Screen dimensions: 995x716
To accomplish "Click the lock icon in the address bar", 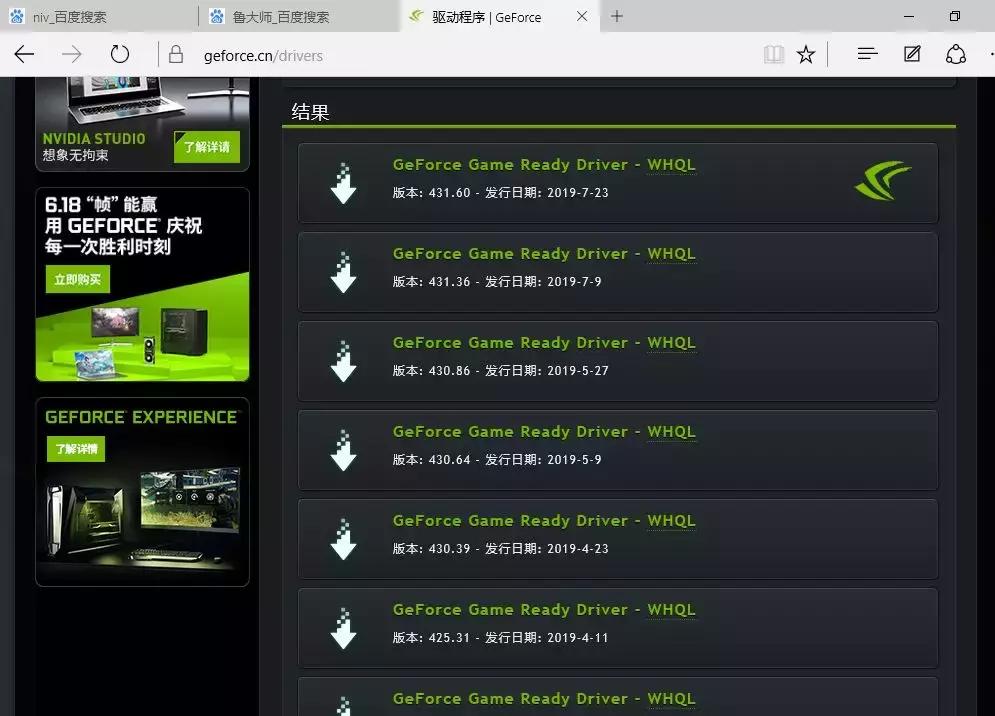I will [176, 54].
